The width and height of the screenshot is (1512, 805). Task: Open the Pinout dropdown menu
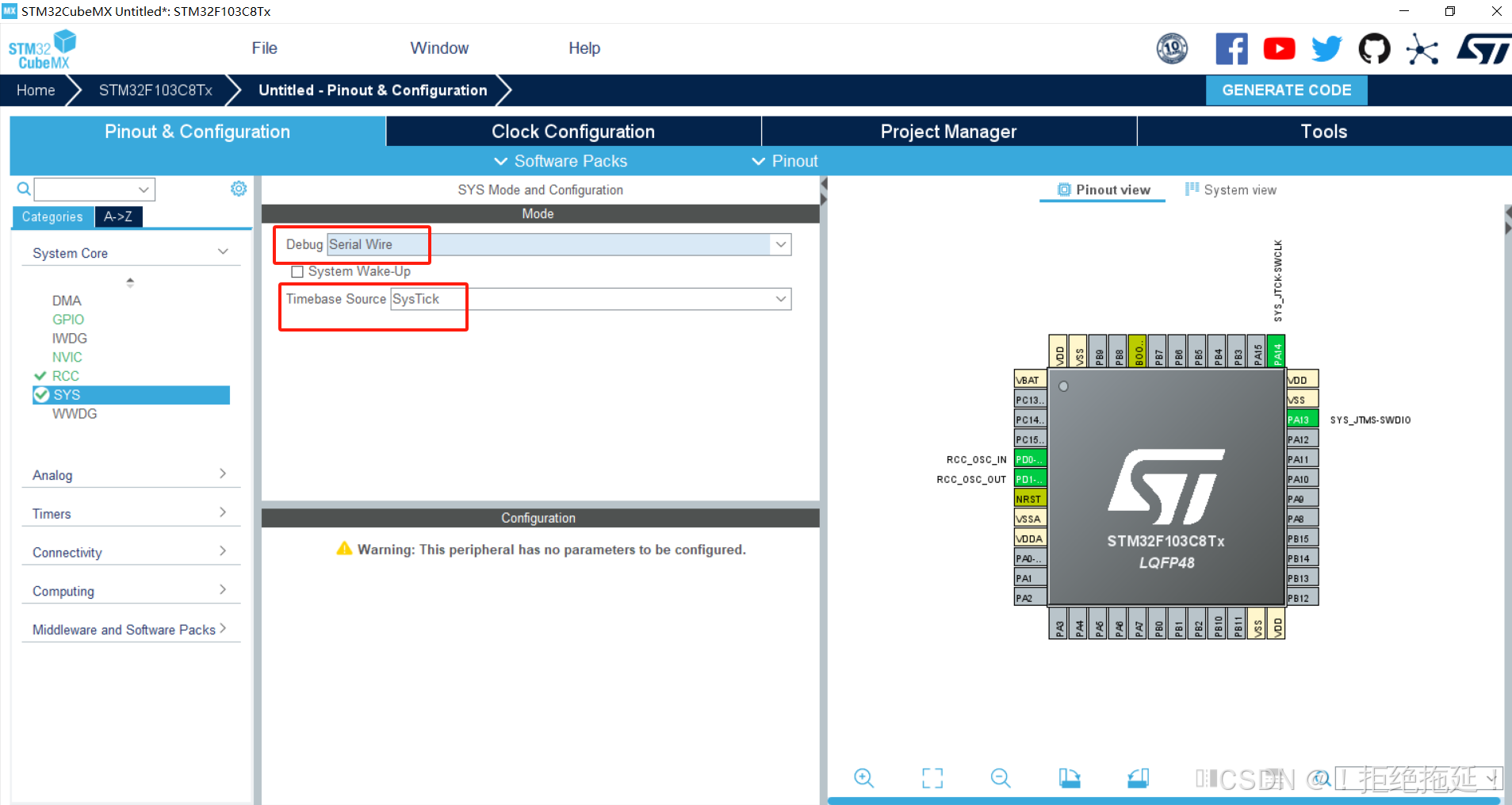click(785, 161)
